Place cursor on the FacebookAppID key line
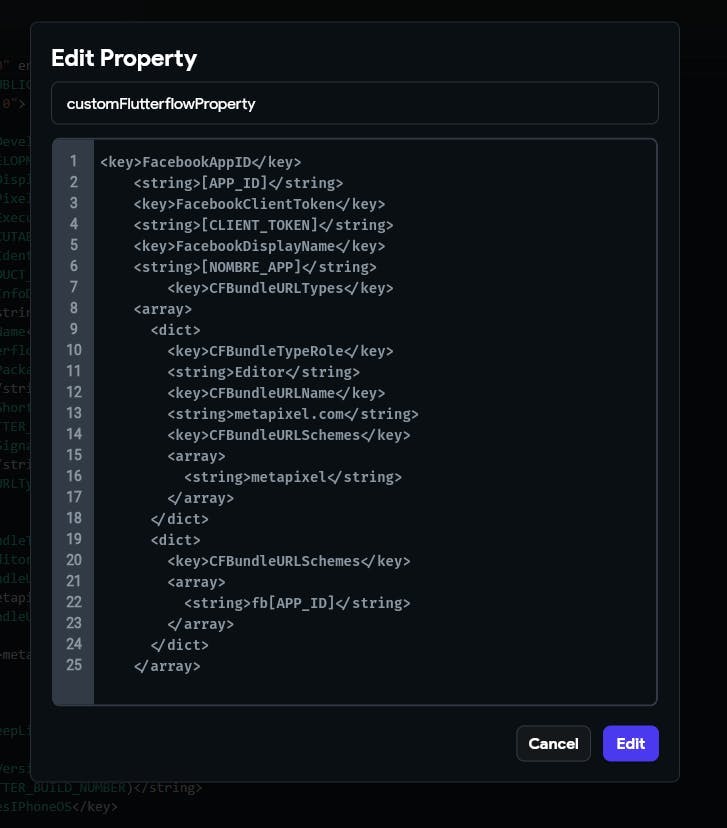 200,162
